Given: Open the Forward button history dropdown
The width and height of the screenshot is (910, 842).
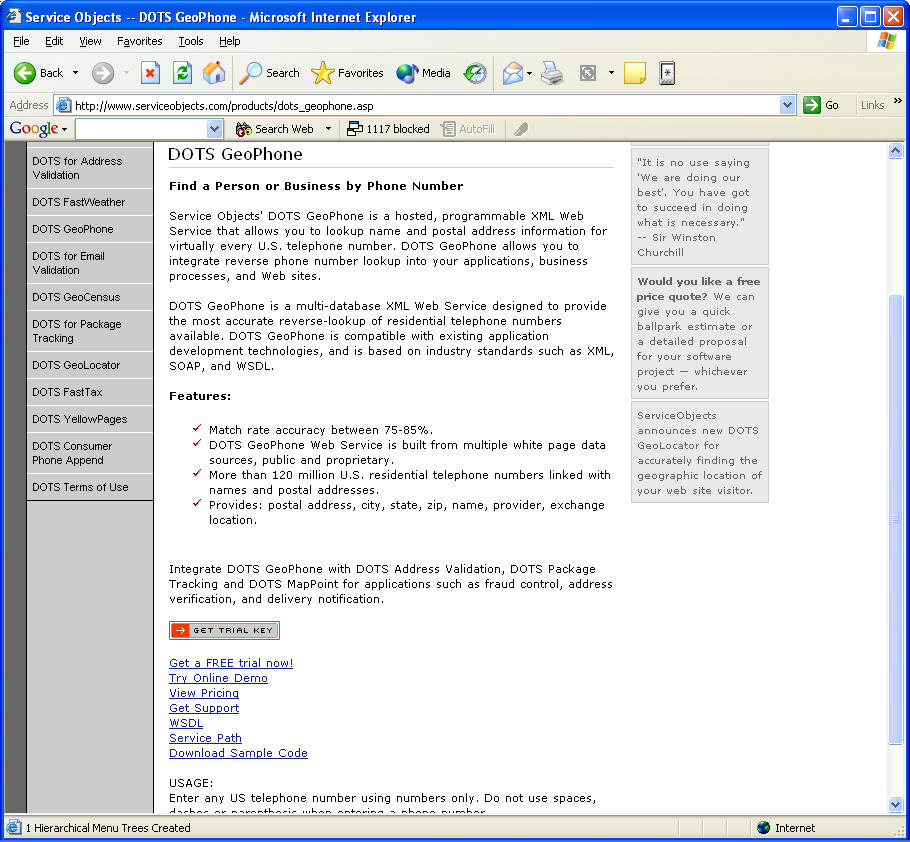Looking at the screenshot, I should [127, 73].
